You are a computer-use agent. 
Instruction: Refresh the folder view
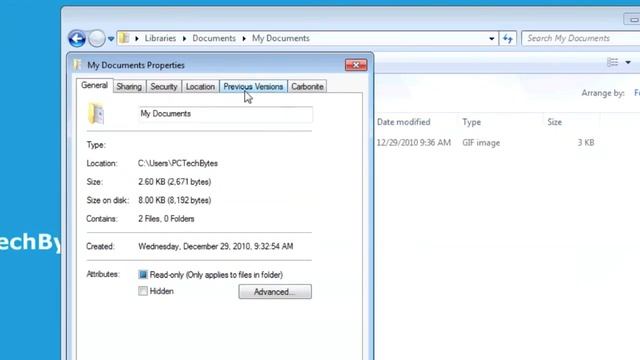pyautogui.click(x=507, y=39)
